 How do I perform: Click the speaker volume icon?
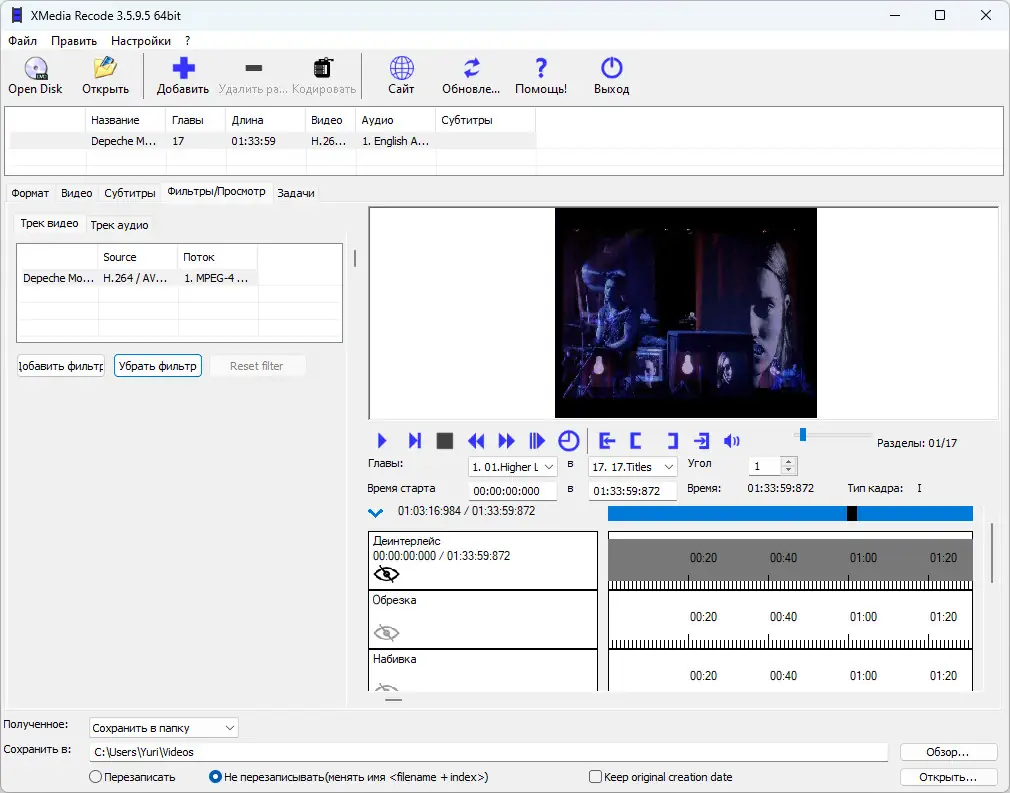[x=732, y=441]
